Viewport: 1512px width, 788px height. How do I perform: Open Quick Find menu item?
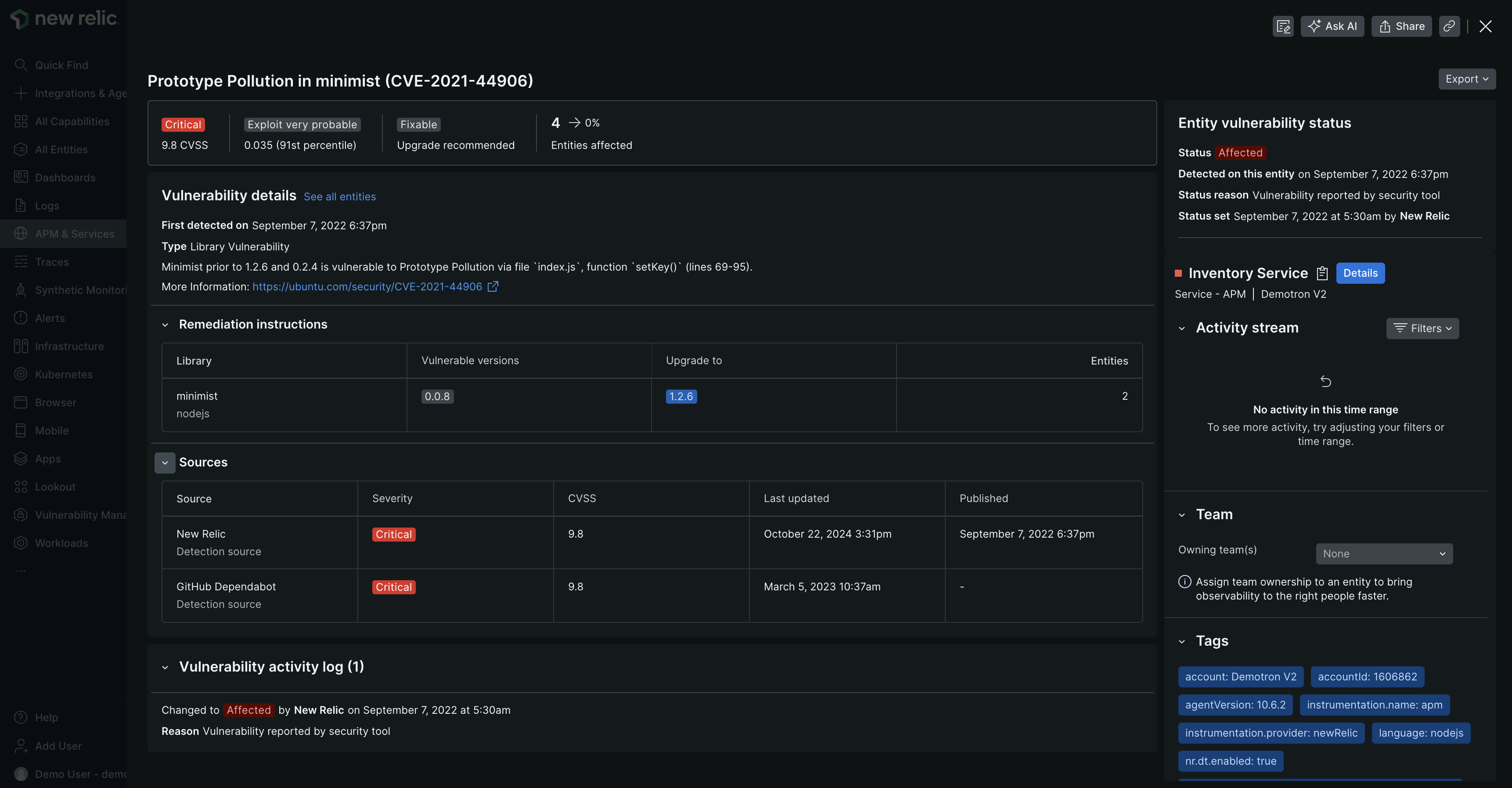coord(63,65)
